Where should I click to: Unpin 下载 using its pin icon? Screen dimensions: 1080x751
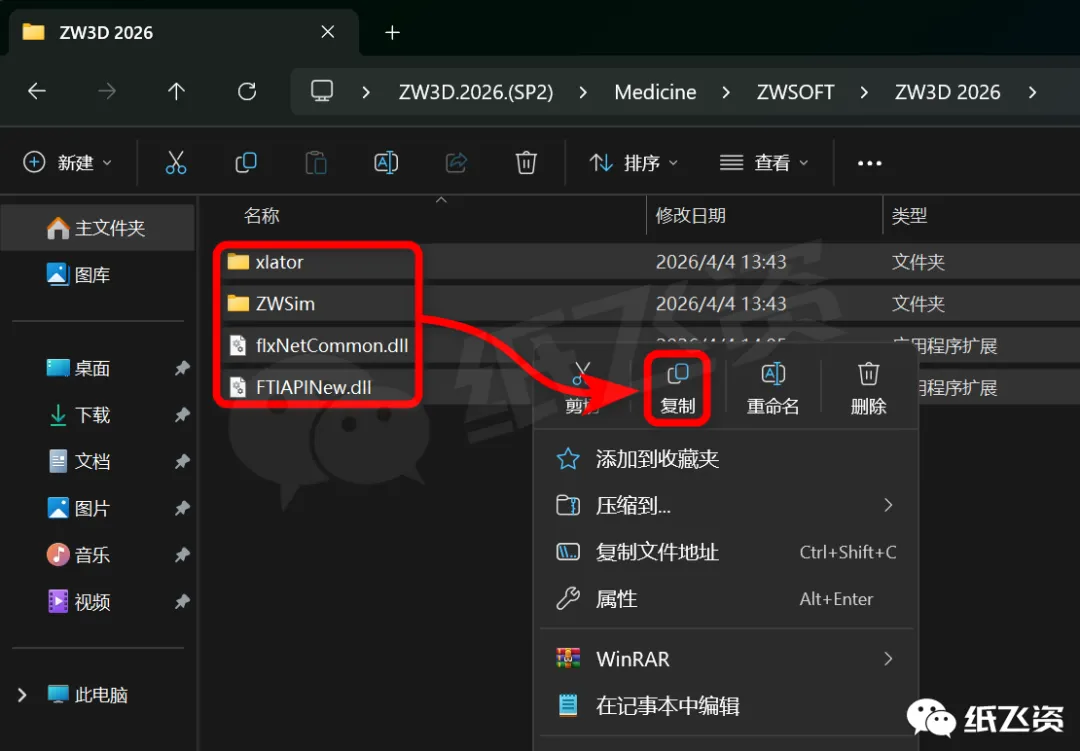[x=182, y=415]
